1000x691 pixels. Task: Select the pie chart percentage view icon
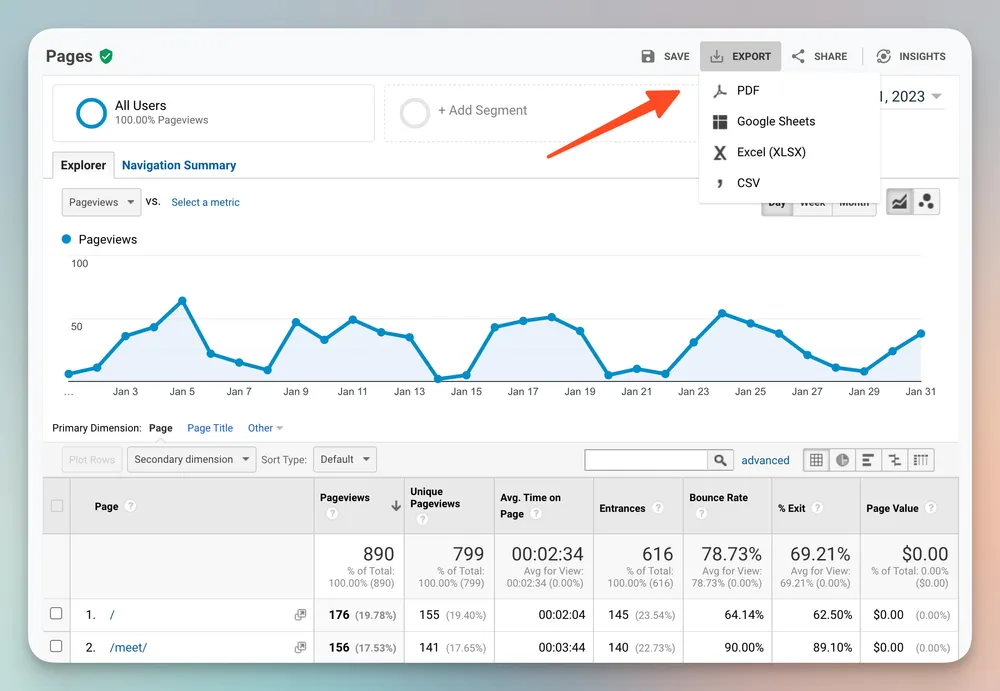click(842, 460)
